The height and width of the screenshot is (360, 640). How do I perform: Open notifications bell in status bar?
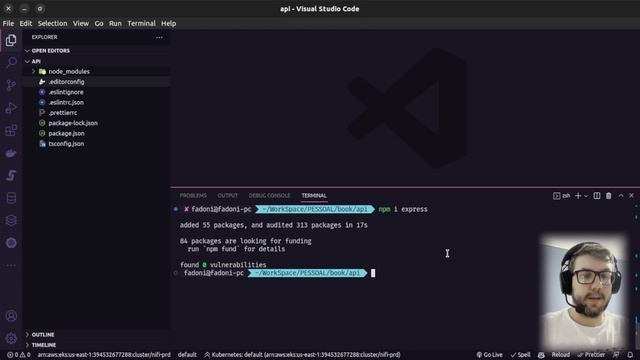coord(630,355)
